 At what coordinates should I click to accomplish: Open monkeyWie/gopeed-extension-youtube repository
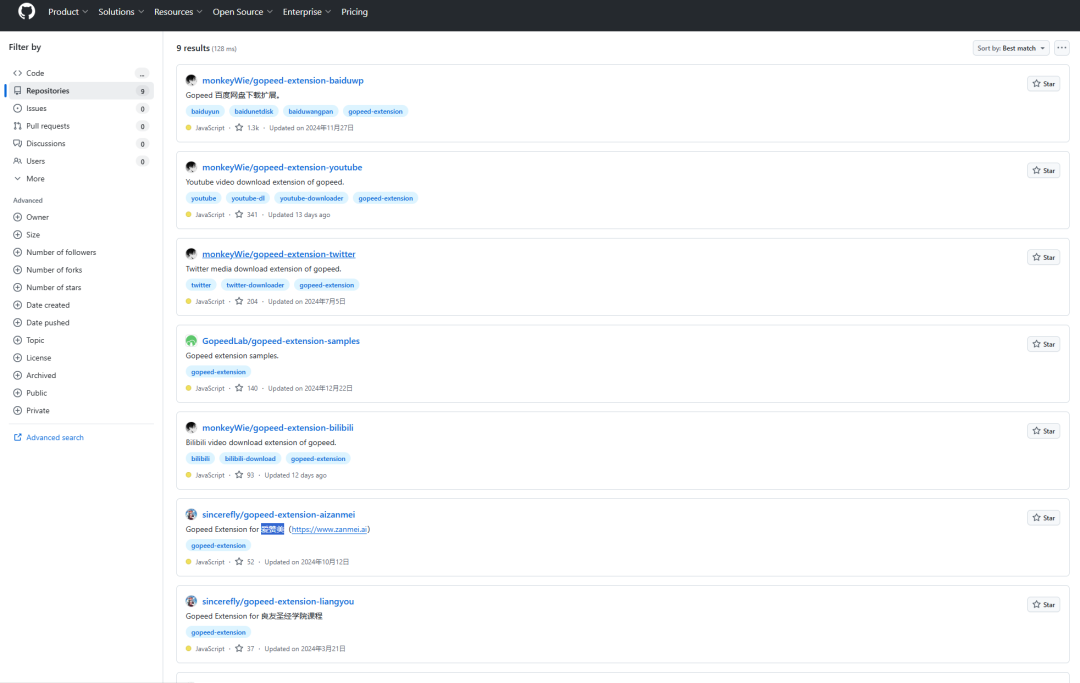tap(282, 167)
